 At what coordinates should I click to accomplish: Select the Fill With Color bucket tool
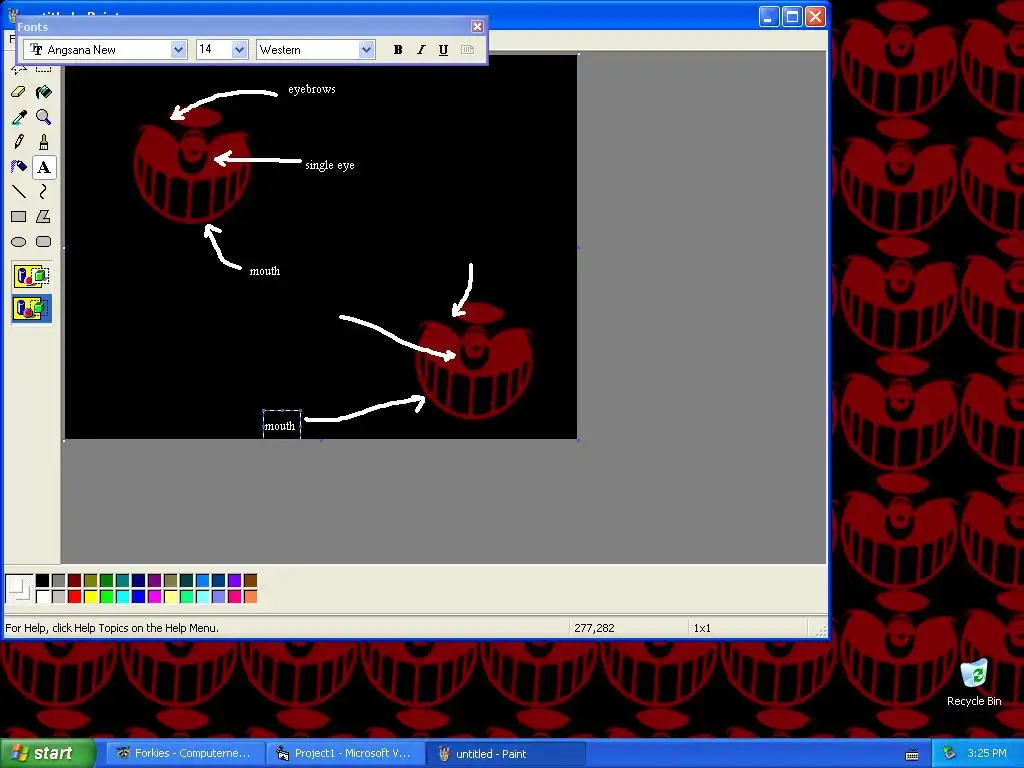click(44, 92)
